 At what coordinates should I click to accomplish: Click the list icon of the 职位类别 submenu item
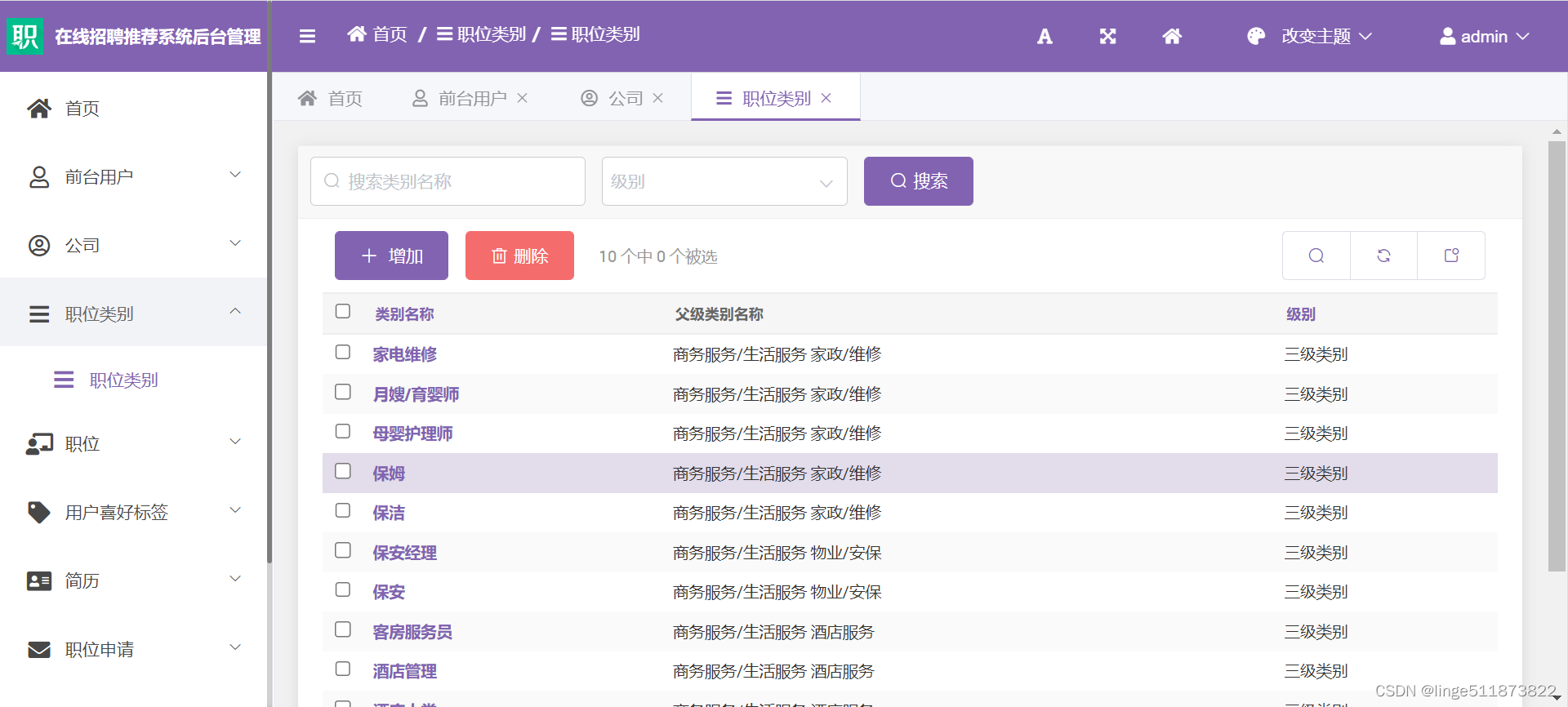tap(64, 380)
